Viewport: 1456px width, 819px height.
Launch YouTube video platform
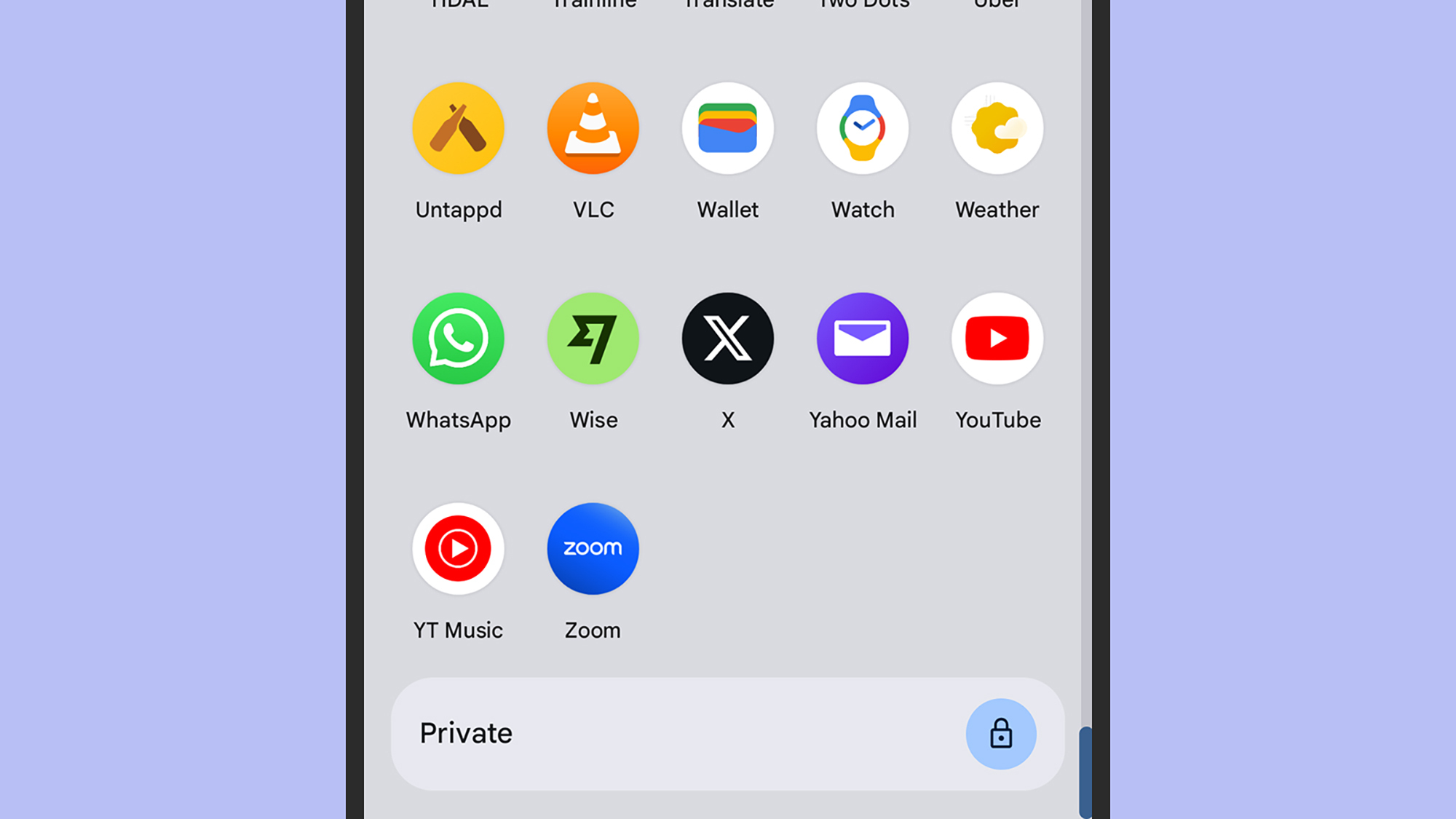[x=997, y=338]
